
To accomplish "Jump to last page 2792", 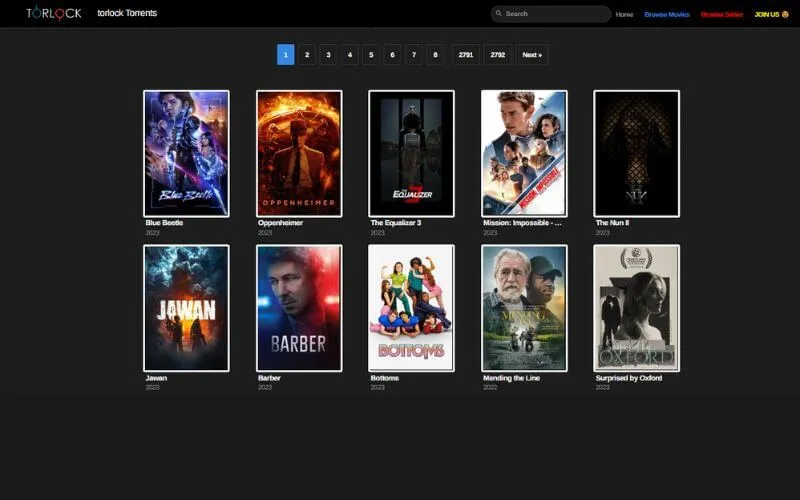I will [498, 55].
